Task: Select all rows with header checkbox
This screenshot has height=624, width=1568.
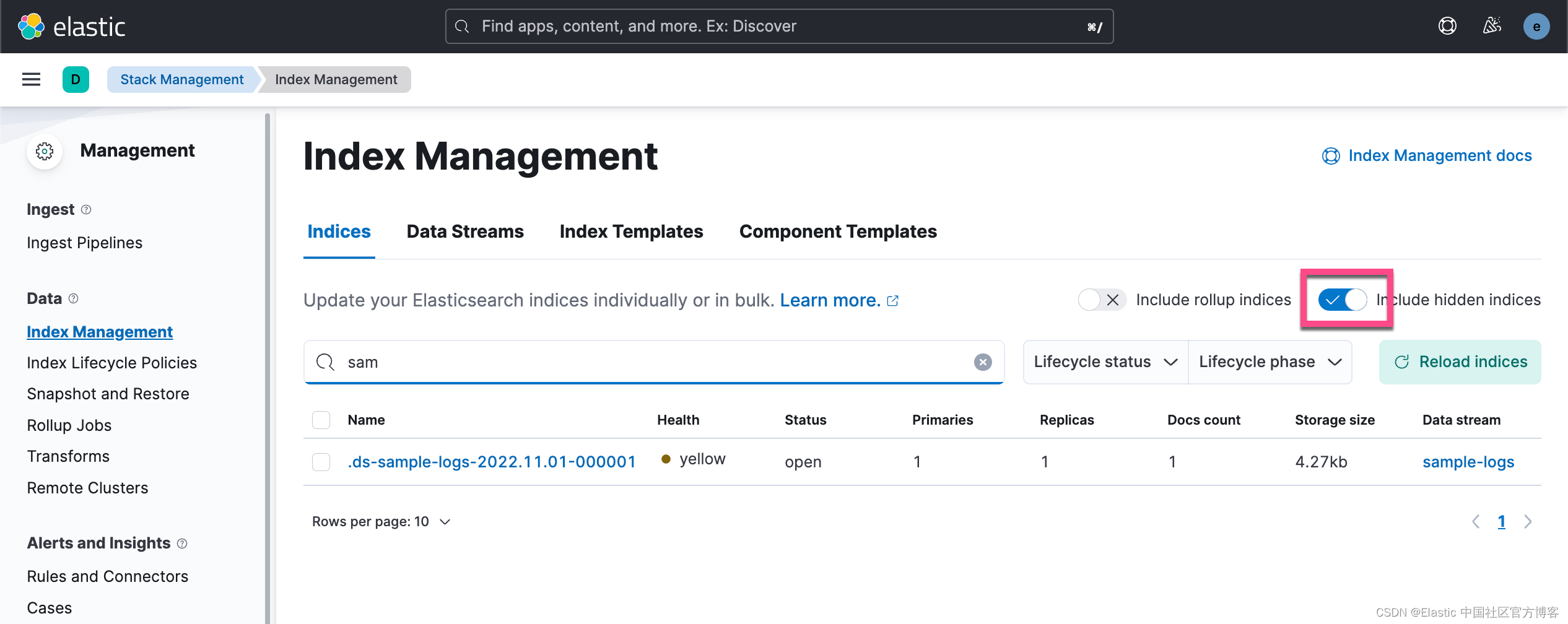Action: [x=321, y=420]
